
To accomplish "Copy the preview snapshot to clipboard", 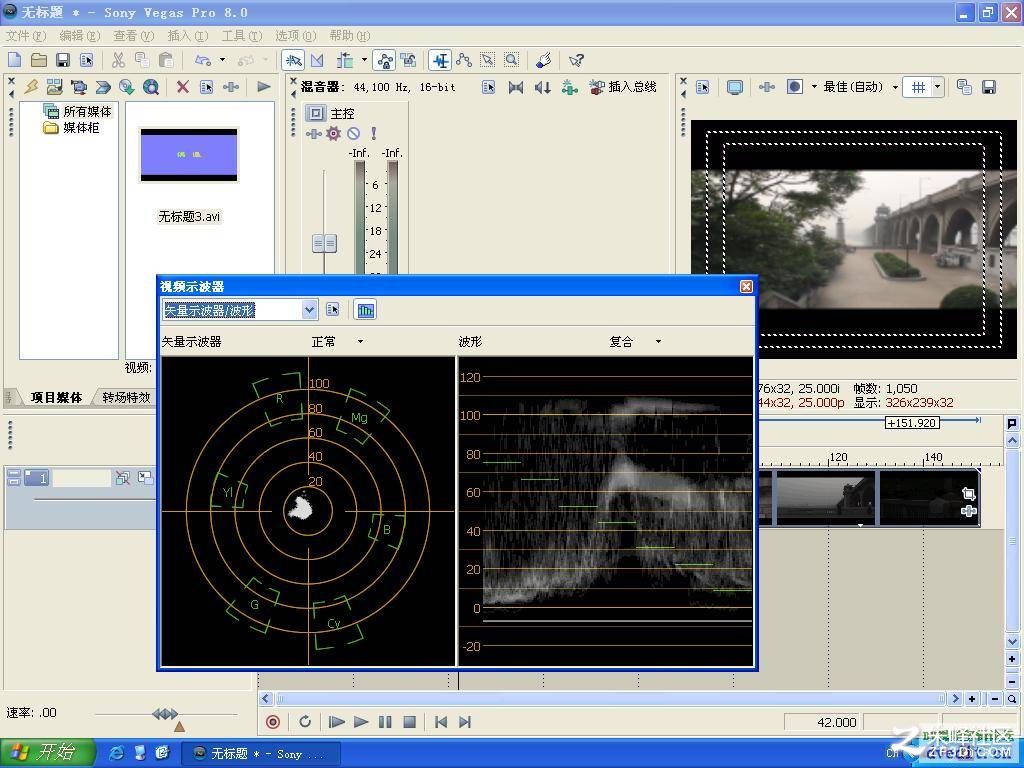I will [x=965, y=88].
